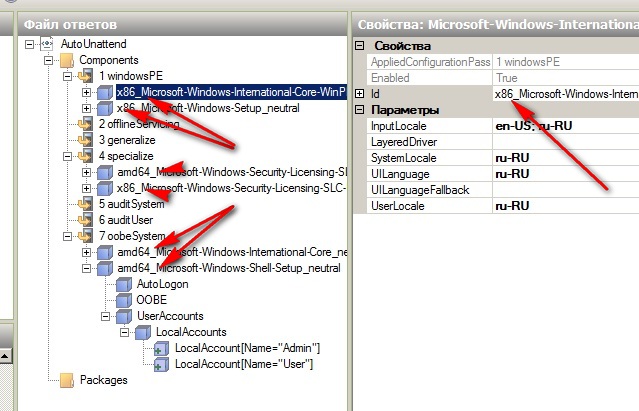639x411 pixels.
Task: Collapse the LocalAccounts node
Action: (x=124, y=332)
